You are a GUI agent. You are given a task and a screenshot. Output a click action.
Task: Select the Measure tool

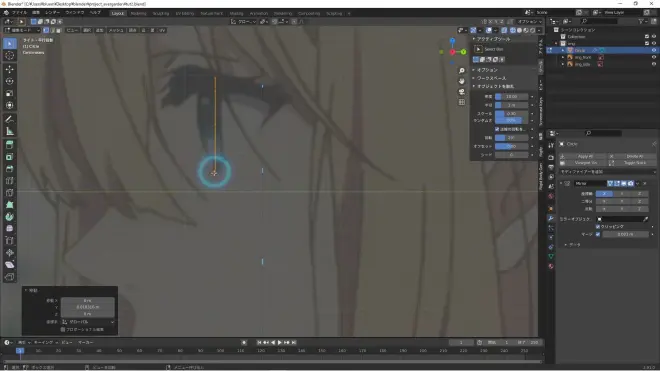tap(10, 131)
